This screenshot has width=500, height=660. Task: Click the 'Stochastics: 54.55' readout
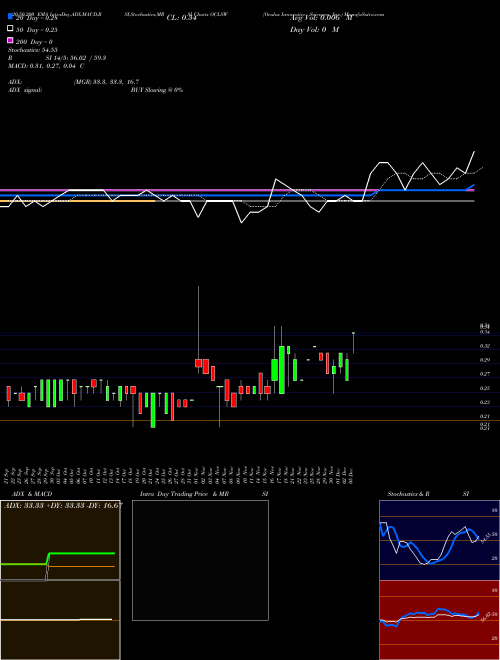pos(33,50)
